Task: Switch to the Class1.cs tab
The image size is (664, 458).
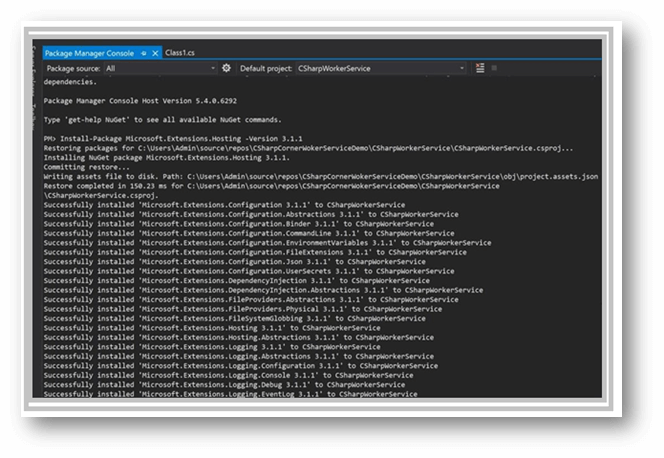Action: [x=180, y=53]
